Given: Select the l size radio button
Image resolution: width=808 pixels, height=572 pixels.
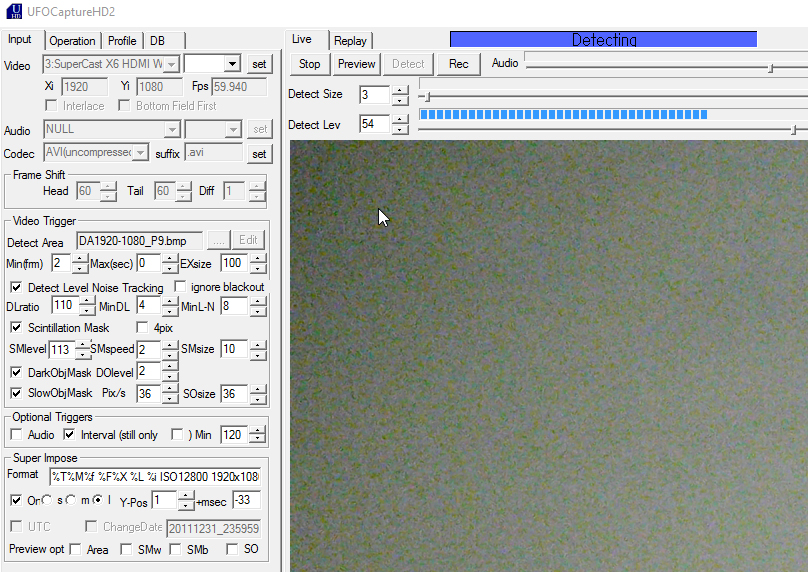Looking at the screenshot, I should pos(97,499).
